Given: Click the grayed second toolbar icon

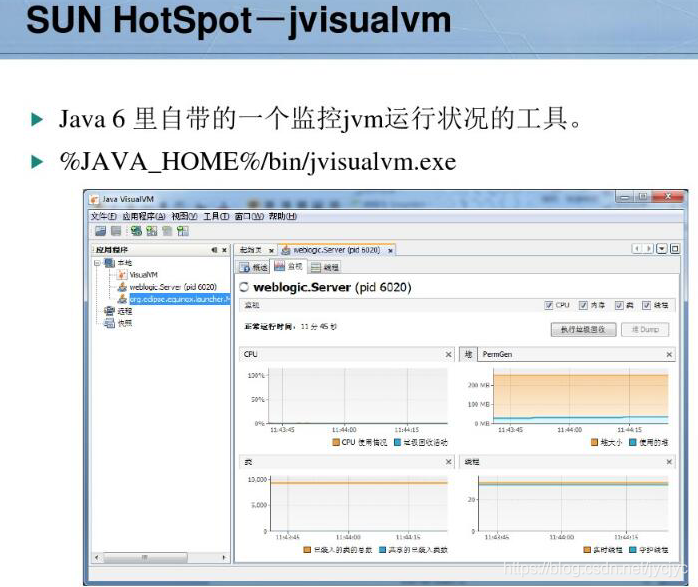Looking at the screenshot, I should [x=116, y=231].
